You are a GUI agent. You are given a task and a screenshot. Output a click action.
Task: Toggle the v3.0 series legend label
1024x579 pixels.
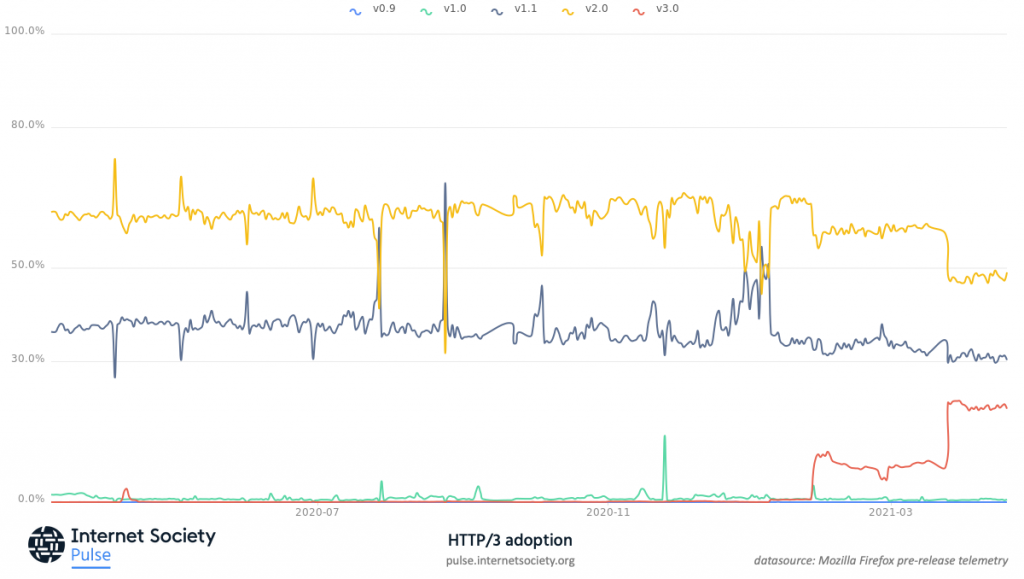coord(668,10)
